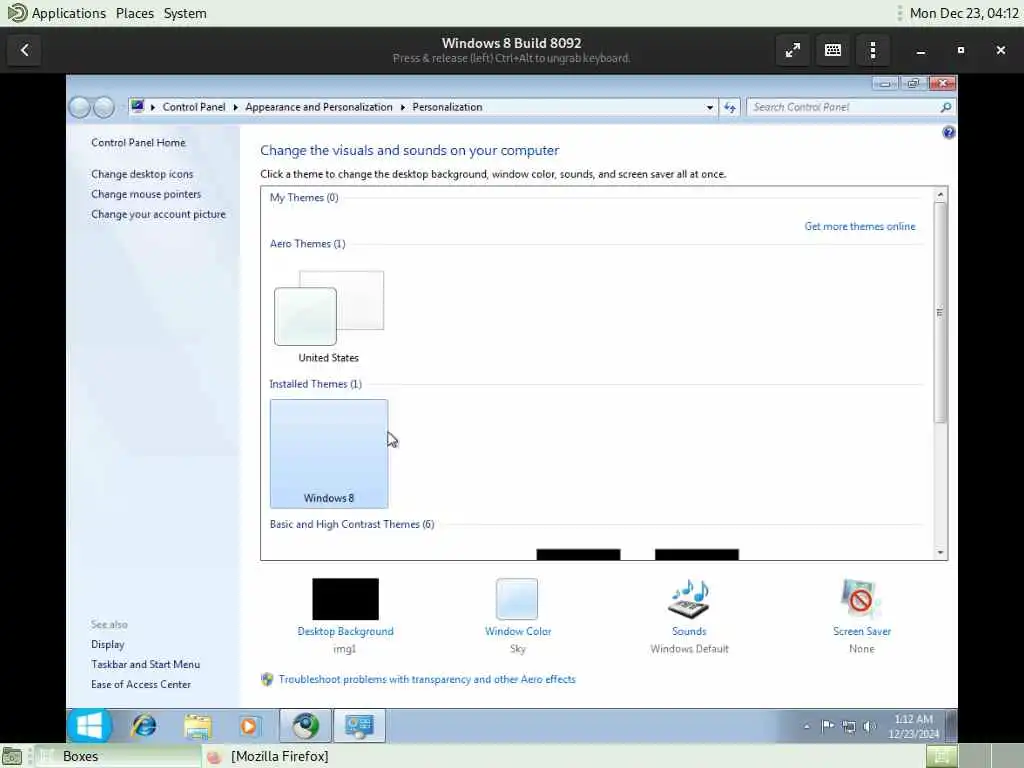Open Sounds settings icon
1024x768 pixels.
[x=689, y=599]
